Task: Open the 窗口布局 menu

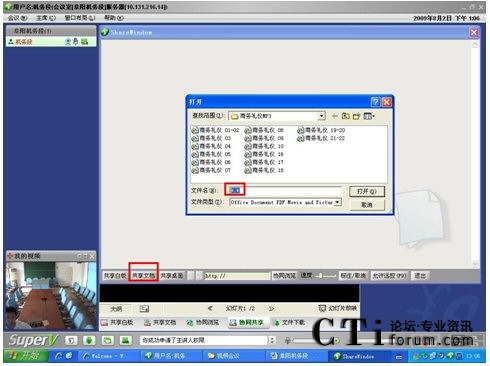Action: click(80, 18)
